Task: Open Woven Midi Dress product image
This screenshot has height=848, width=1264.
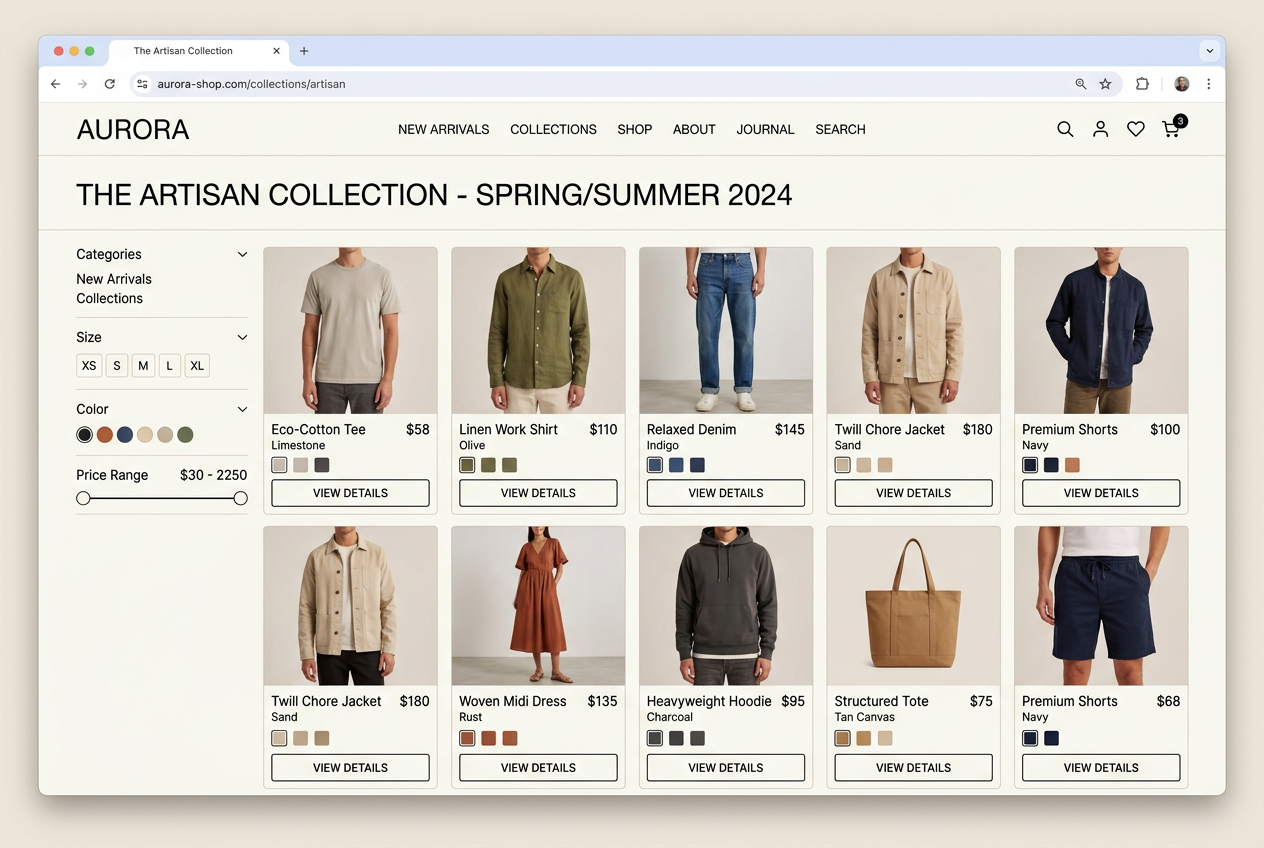Action: tap(538, 606)
